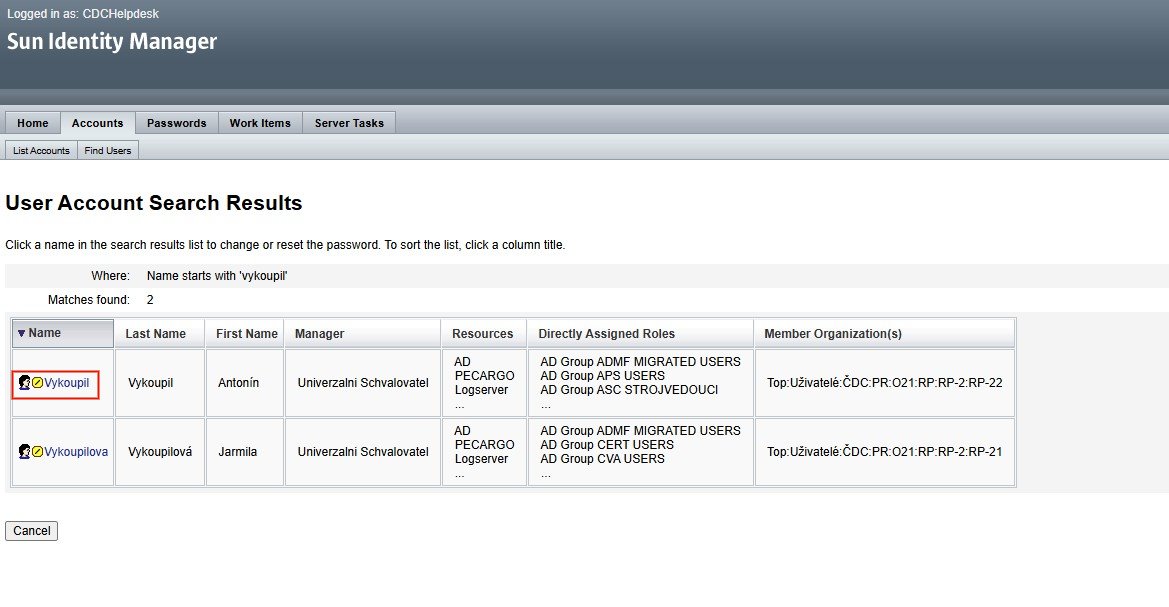Sort results by Last Name column
Viewport: 1169px width, 607px height.
(x=156, y=334)
